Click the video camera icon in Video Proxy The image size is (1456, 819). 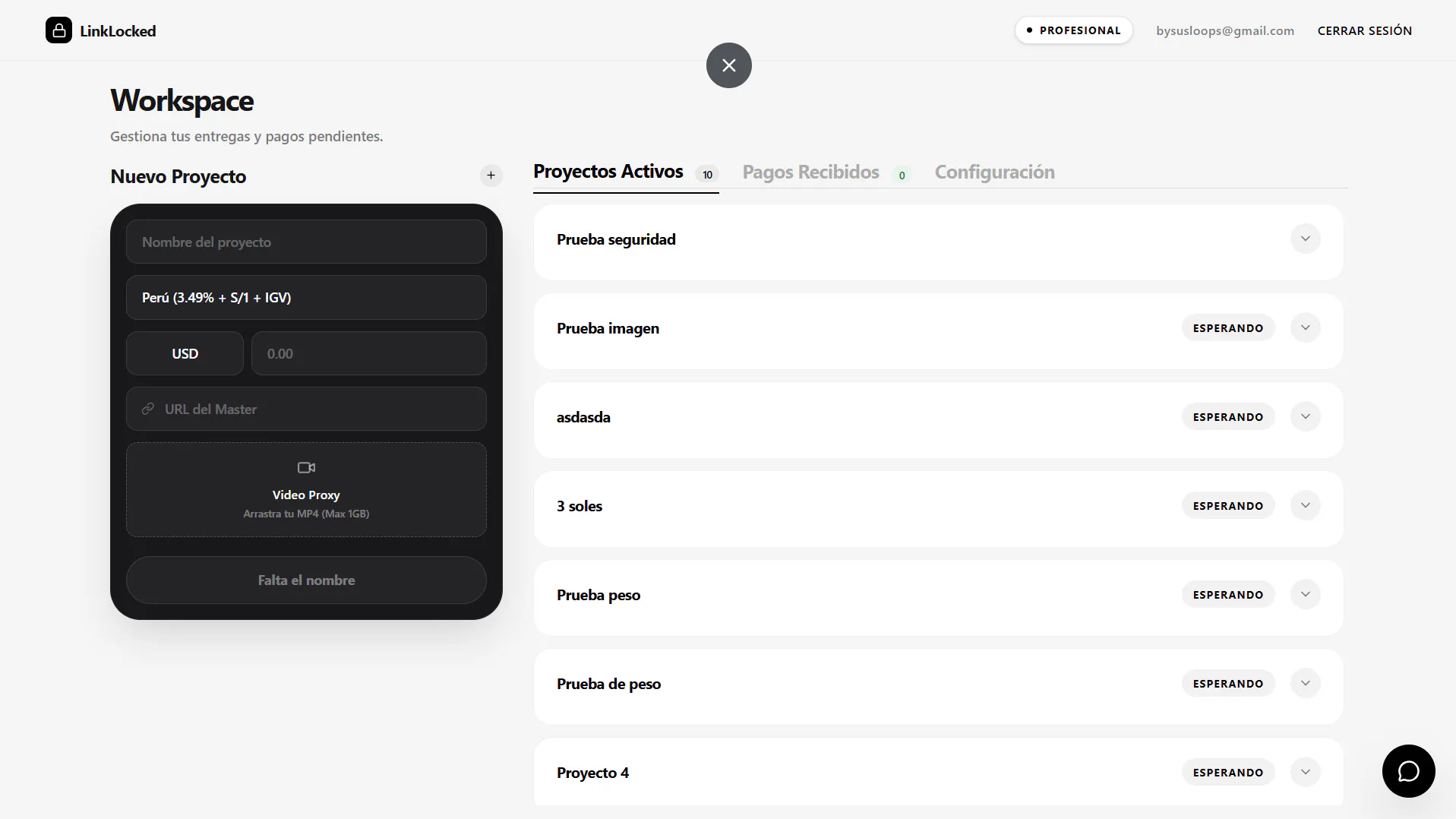click(306, 467)
